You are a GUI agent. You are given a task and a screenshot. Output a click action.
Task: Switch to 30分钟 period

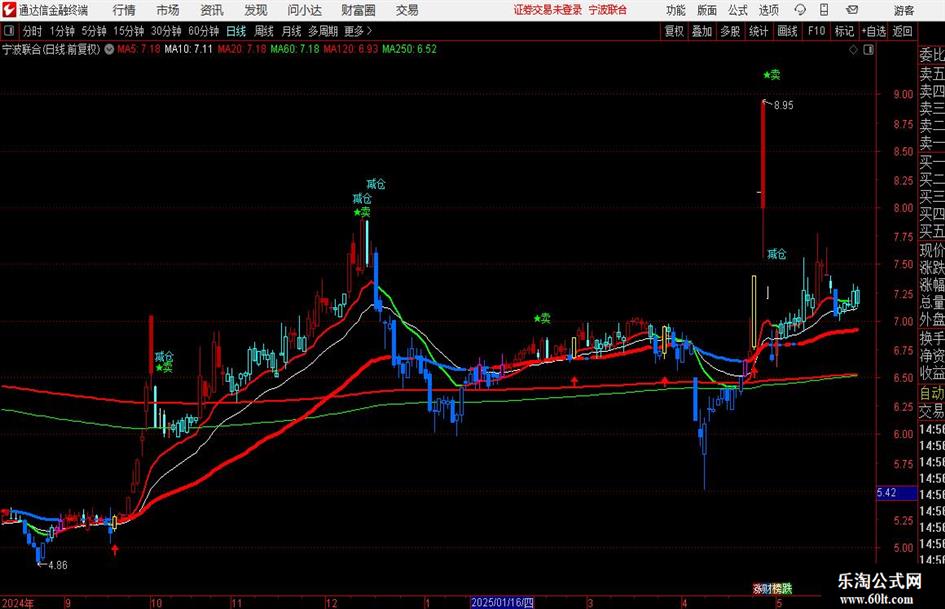(x=166, y=31)
